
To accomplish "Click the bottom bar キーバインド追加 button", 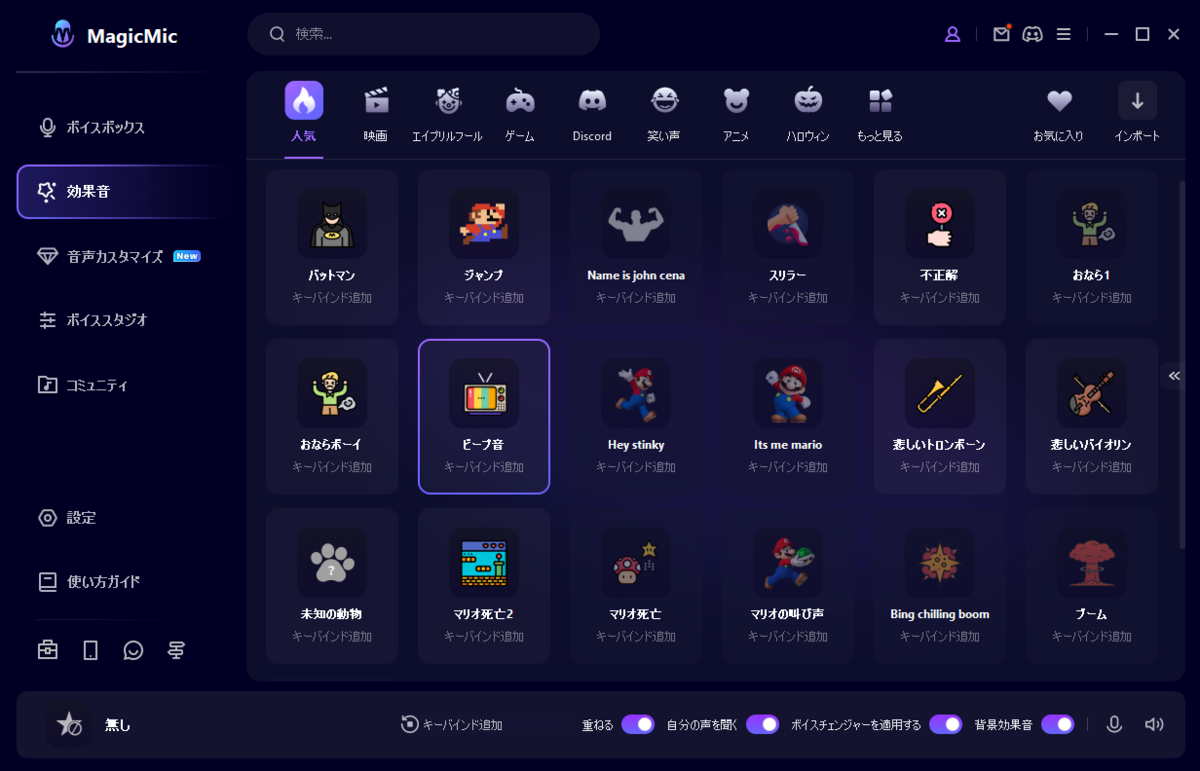I will 451,725.
